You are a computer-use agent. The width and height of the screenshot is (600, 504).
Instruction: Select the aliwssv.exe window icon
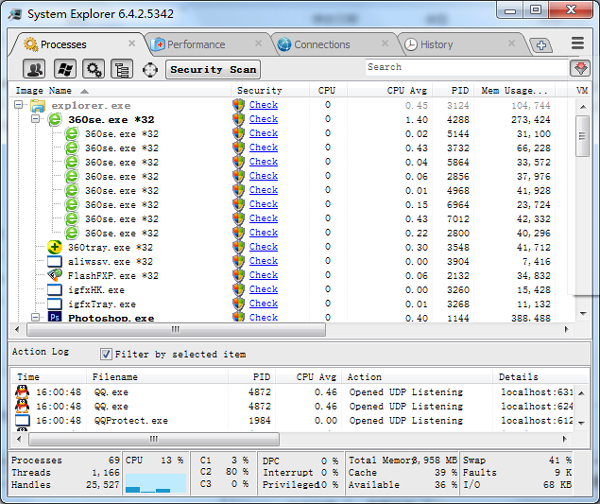[x=54, y=261]
